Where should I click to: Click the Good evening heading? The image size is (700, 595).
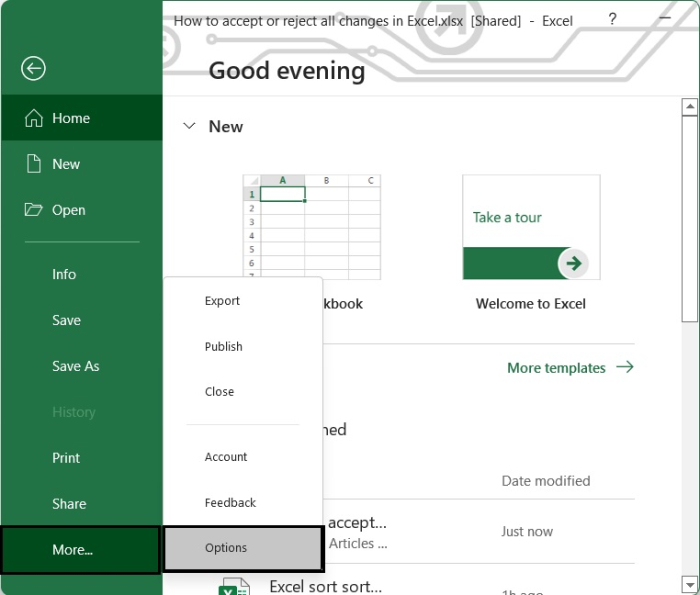(287, 71)
